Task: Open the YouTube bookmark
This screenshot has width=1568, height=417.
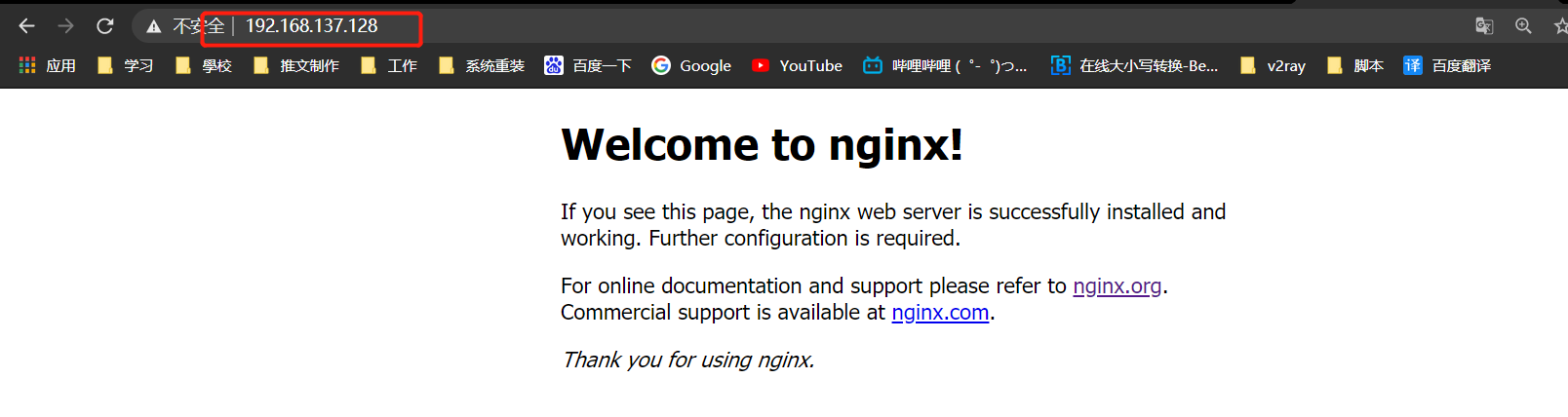Action: point(797,65)
